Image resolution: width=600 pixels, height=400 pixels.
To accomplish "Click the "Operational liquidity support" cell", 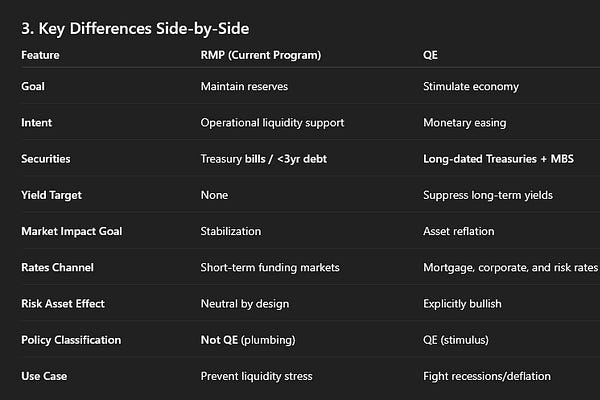I will pyautogui.click(x=270, y=123).
